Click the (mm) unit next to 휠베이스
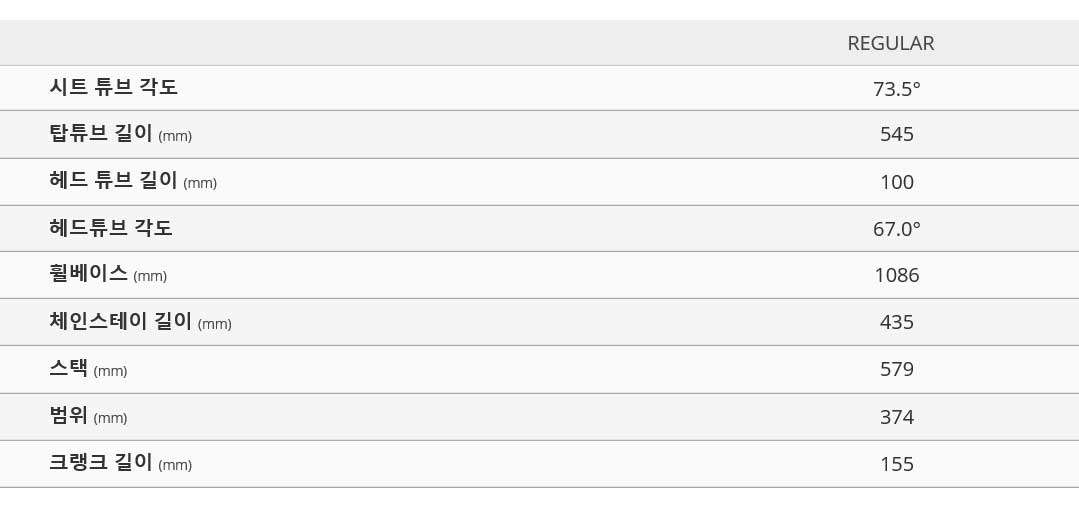Viewport: 1079px width, 516px height. (x=150, y=277)
